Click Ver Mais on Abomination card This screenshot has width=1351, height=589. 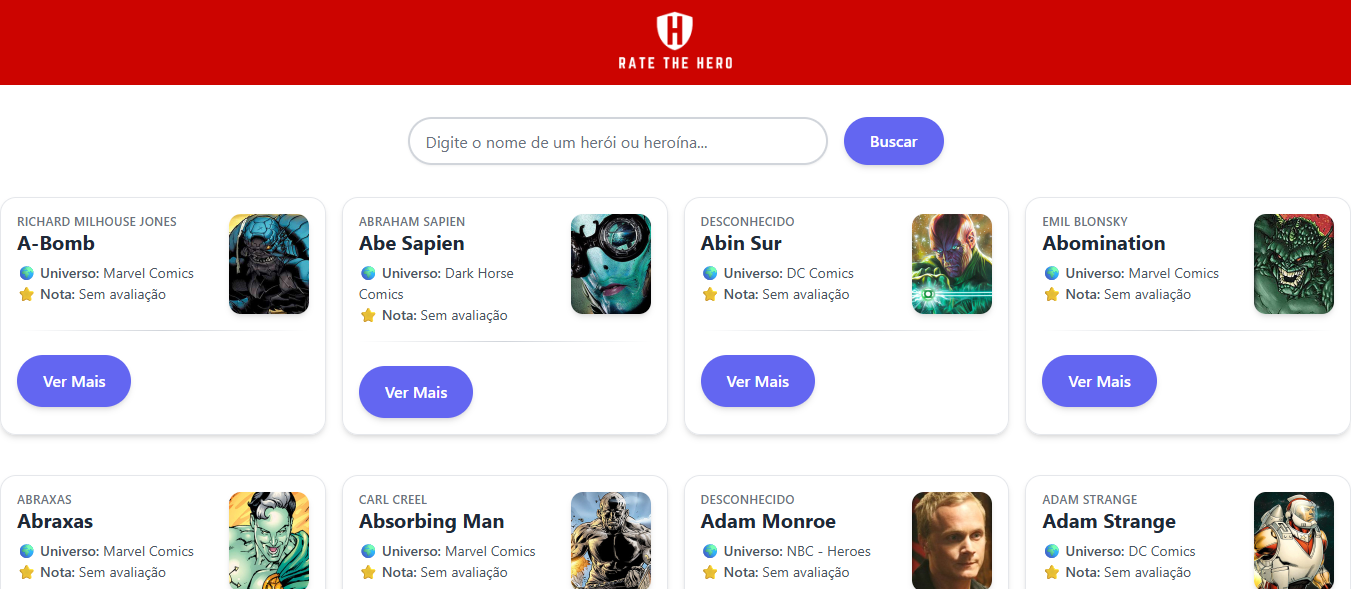(1099, 381)
